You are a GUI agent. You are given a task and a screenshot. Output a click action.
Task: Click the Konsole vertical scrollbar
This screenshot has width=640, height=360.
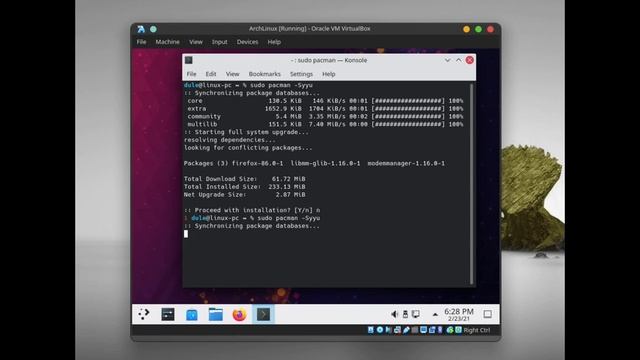[x=472, y=184]
